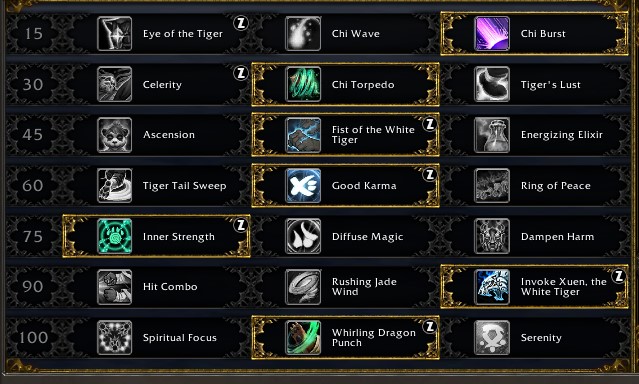Select the Chi Wave talent icon

click(303, 33)
